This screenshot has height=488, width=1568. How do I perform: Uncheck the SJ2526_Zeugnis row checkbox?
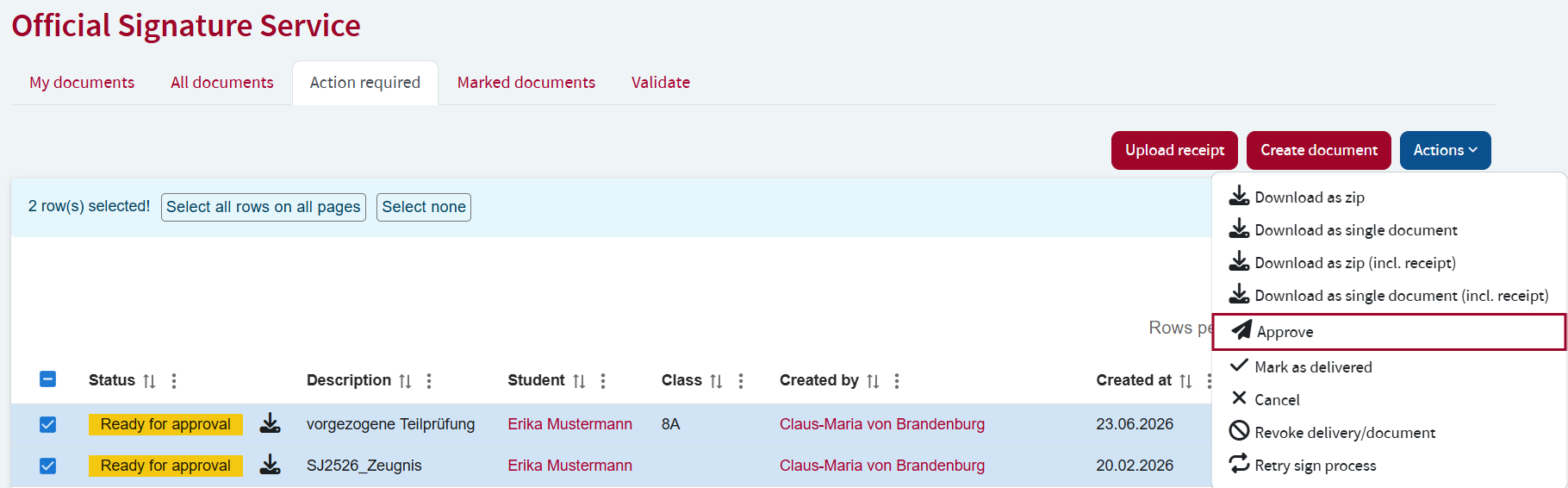(x=48, y=466)
